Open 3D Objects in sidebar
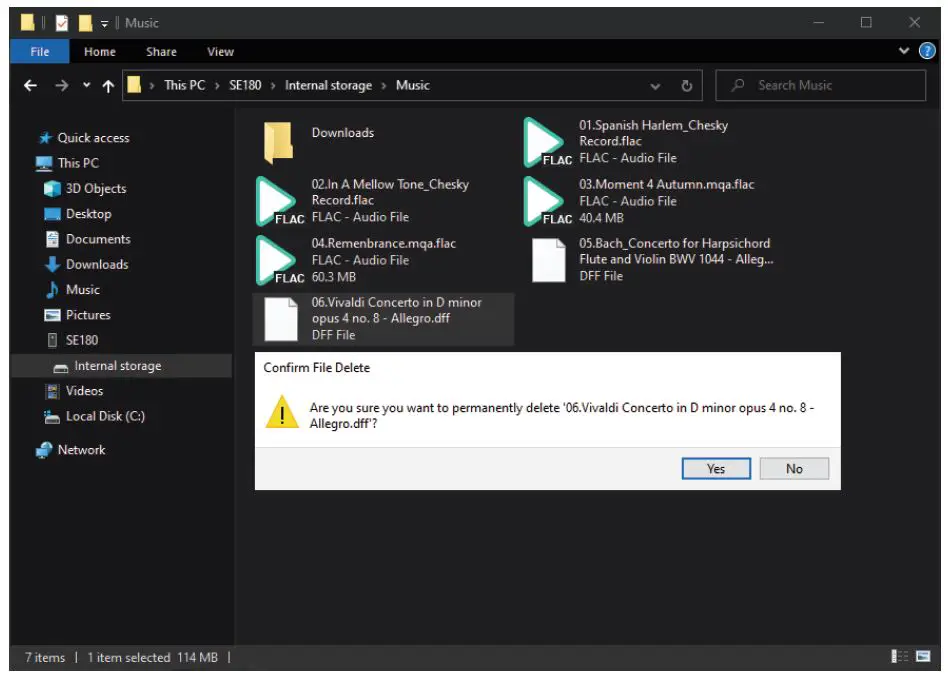 pos(96,189)
